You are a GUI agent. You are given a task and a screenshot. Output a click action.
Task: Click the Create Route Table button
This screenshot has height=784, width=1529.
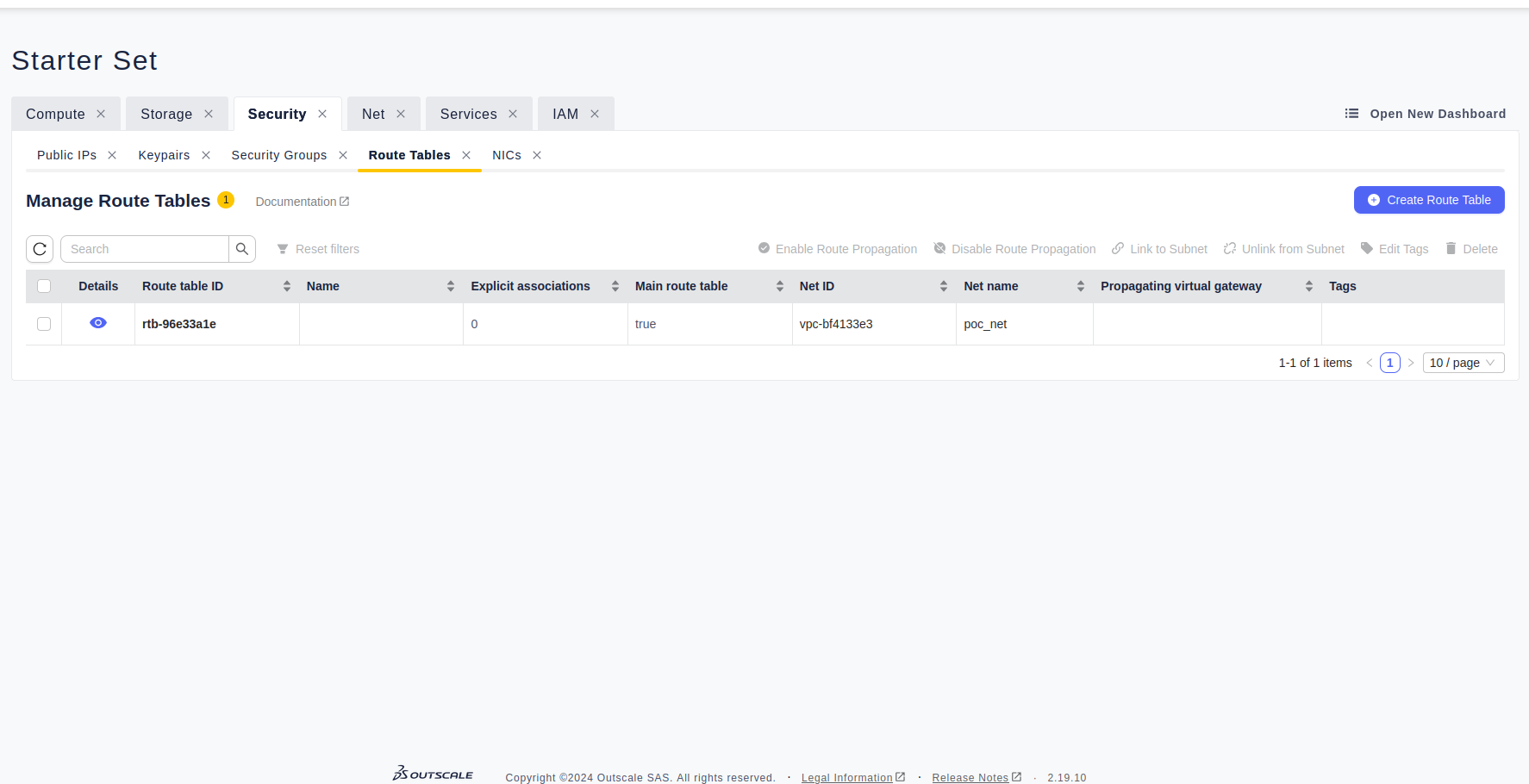(1429, 200)
